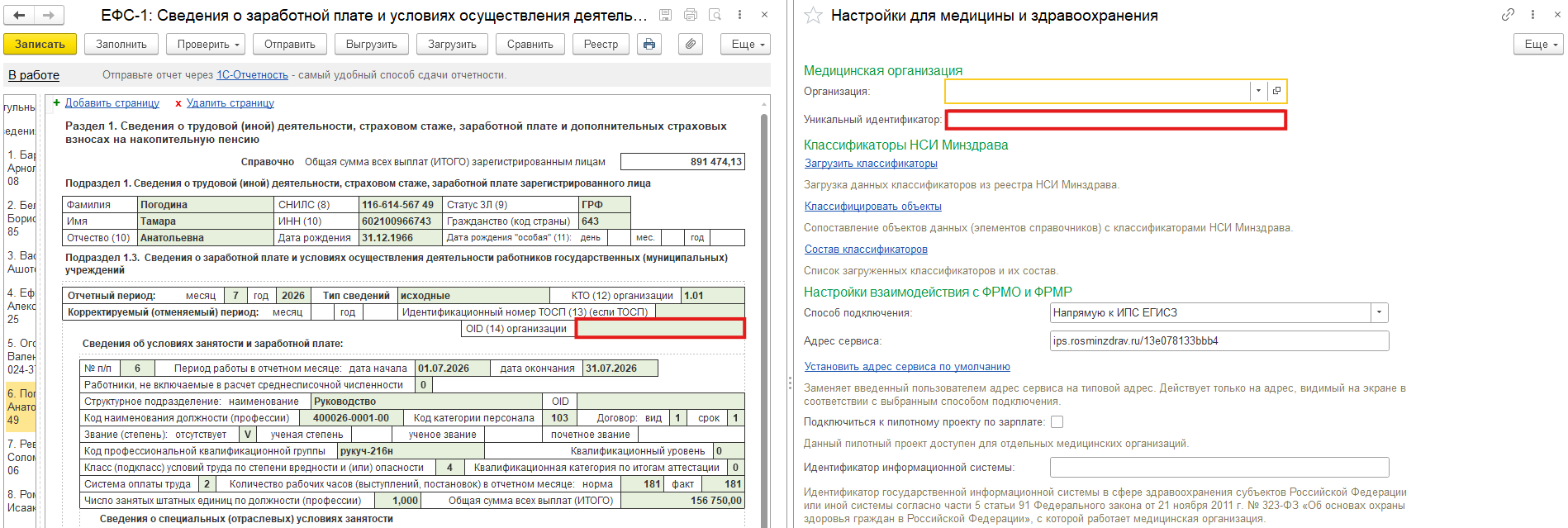1568x528 pixels.
Task: Click the В работе status link
Action: point(34,75)
